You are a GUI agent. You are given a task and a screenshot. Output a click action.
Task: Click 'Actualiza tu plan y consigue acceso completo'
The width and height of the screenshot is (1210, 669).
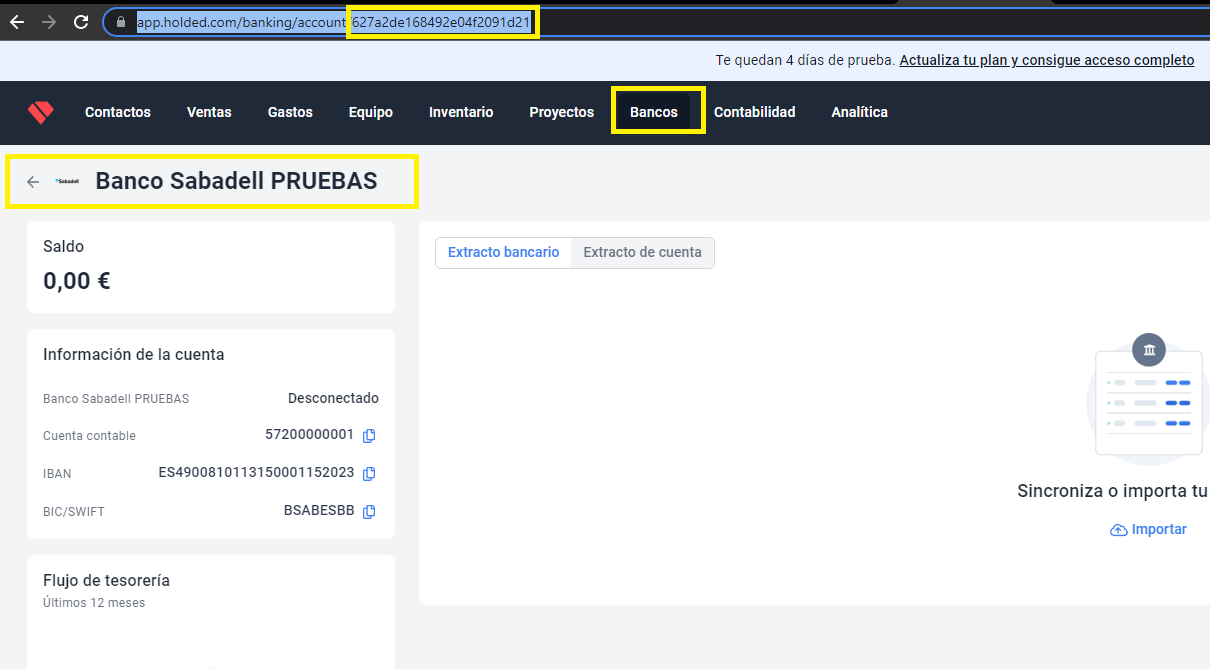(x=1047, y=60)
